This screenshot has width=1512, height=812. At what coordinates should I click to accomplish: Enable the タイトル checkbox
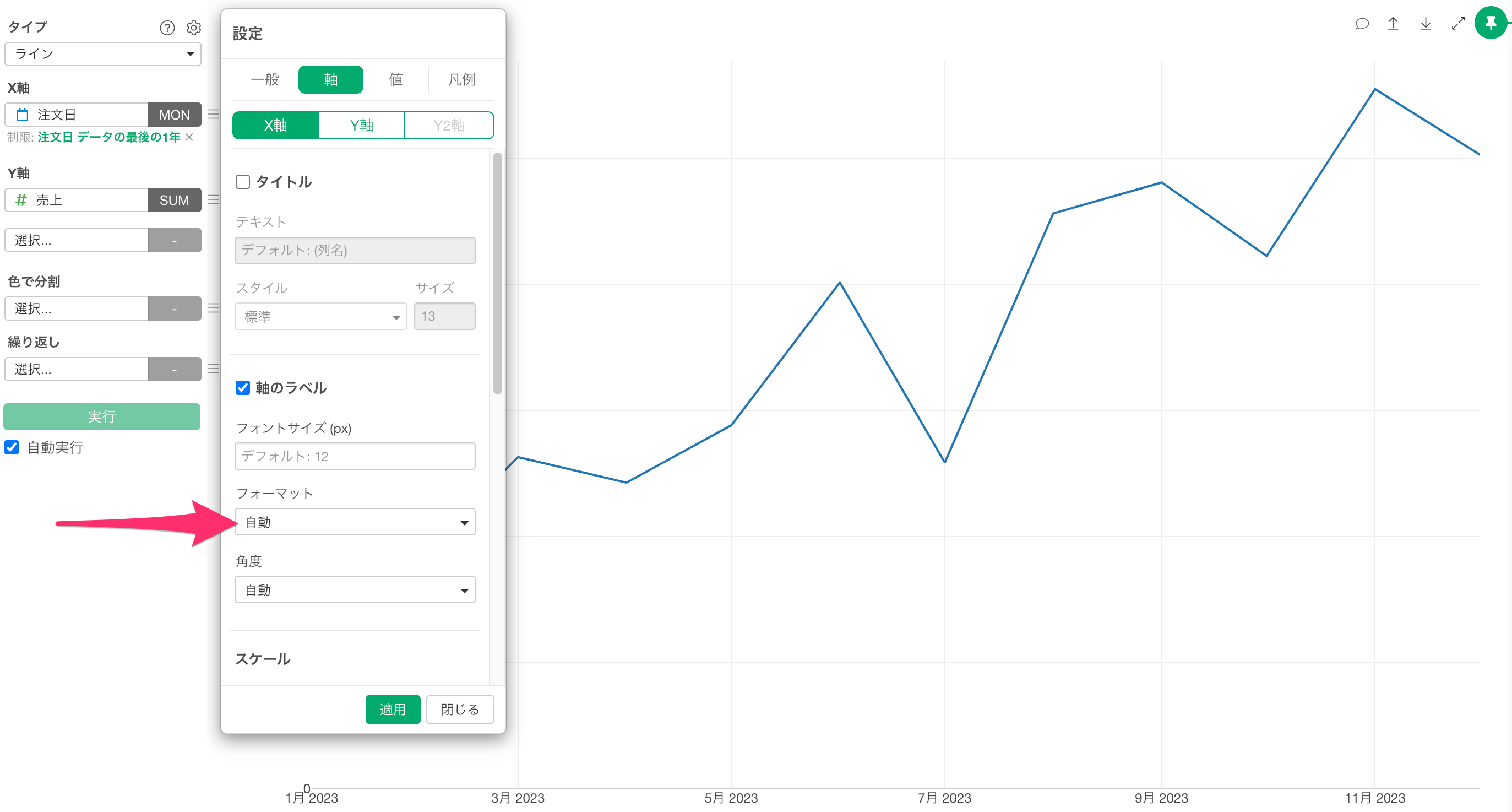point(242,182)
